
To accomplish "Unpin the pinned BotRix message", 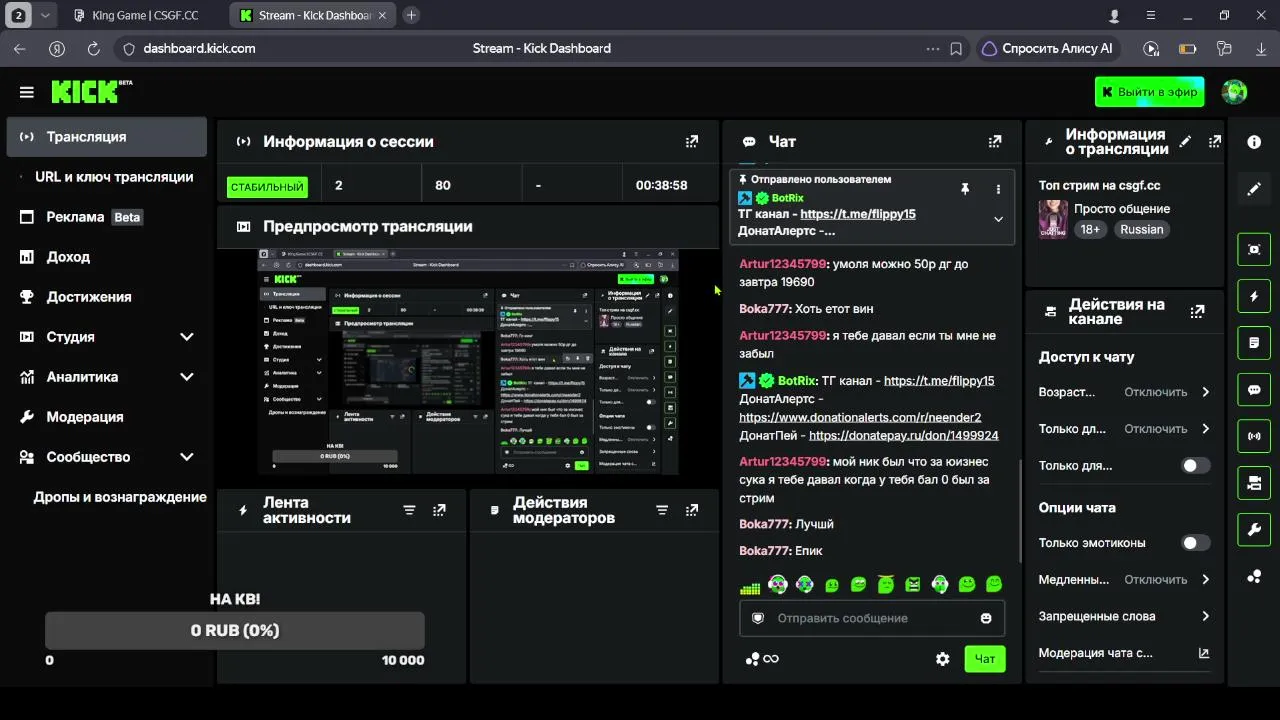I will [965, 188].
